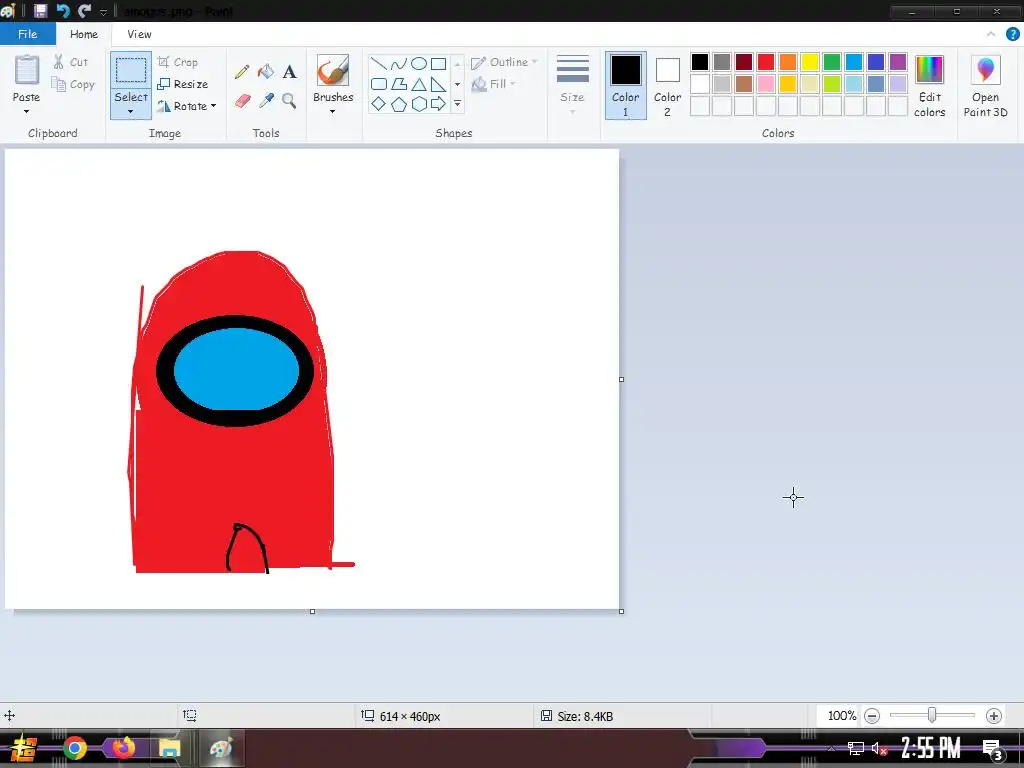Open Paint 3D
This screenshot has height=768, width=1024.
point(985,86)
